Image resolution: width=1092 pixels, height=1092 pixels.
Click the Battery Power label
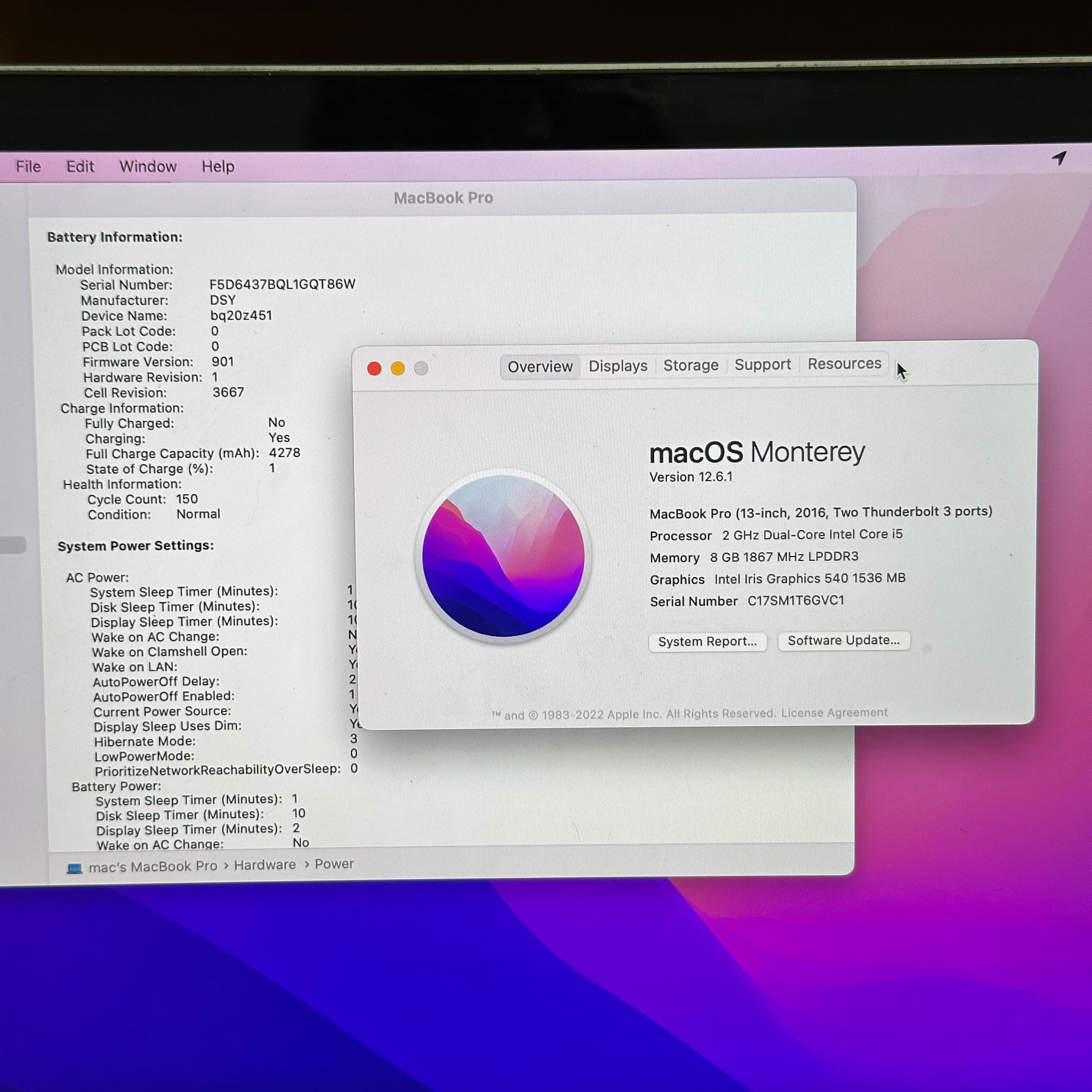[x=116, y=786]
